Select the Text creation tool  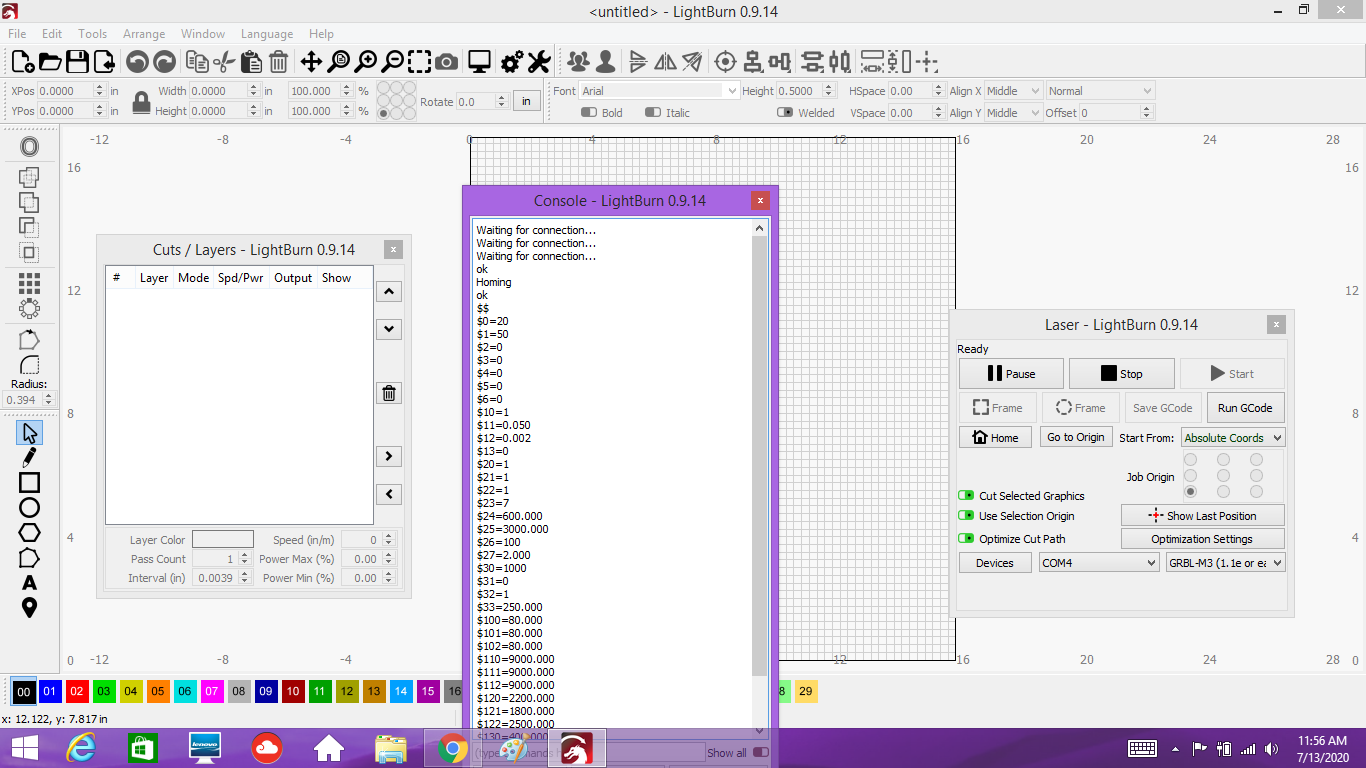pyautogui.click(x=29, y=583)
